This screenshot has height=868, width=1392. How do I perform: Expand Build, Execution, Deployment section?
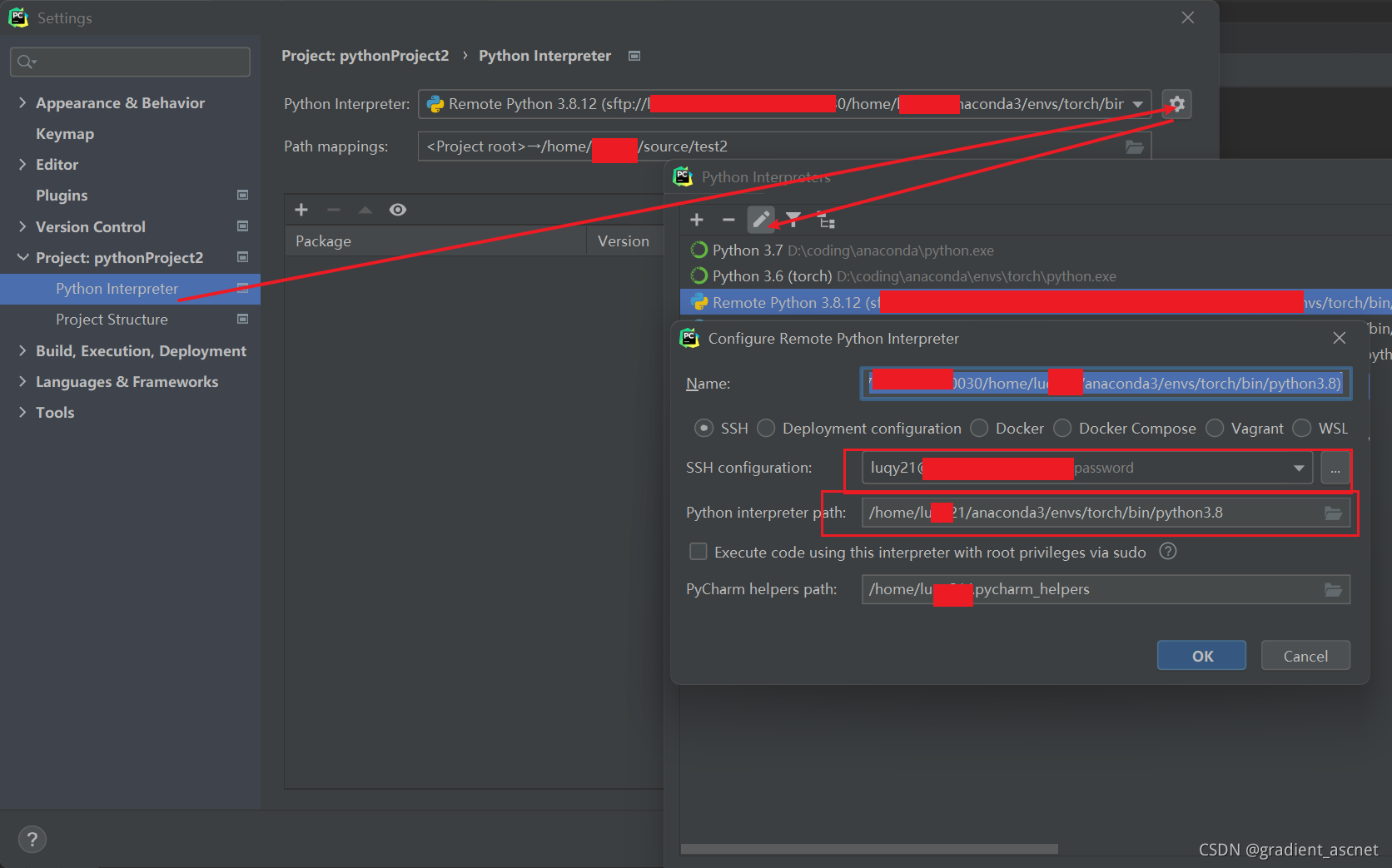tap(22, 350)
